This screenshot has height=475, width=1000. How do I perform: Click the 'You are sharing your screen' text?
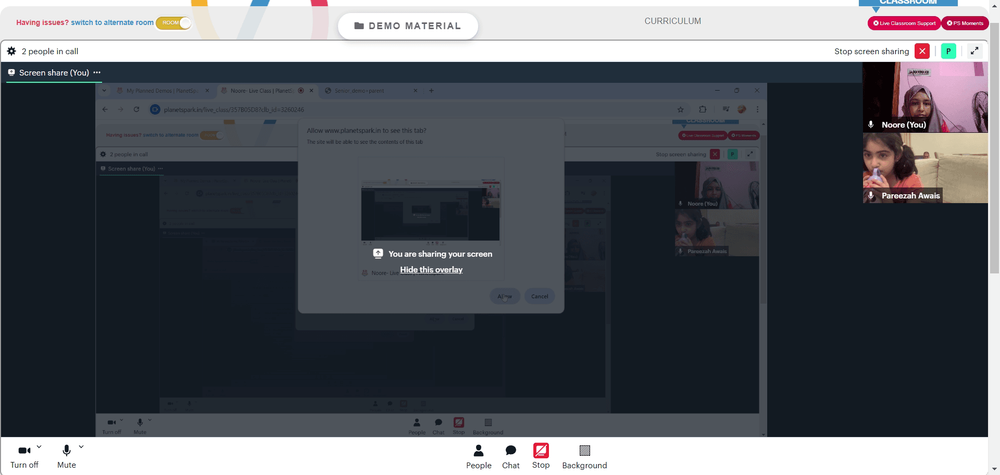coord(440,254)
